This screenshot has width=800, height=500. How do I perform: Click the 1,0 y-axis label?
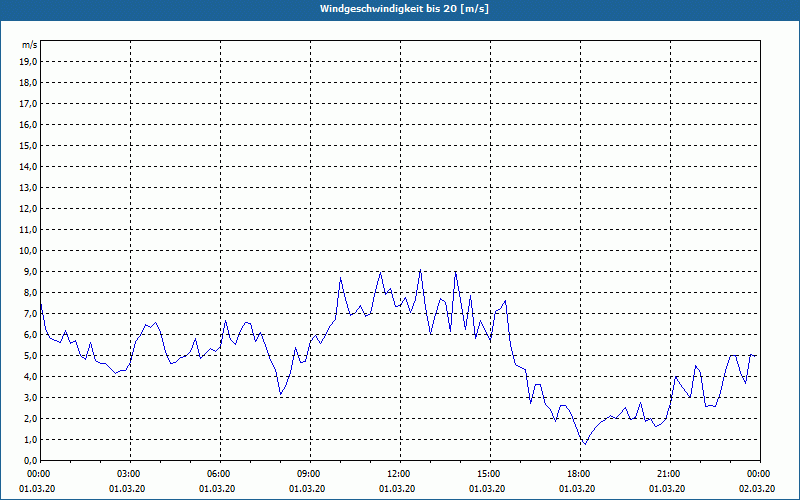pyautogui.click(x=30, y=439)
